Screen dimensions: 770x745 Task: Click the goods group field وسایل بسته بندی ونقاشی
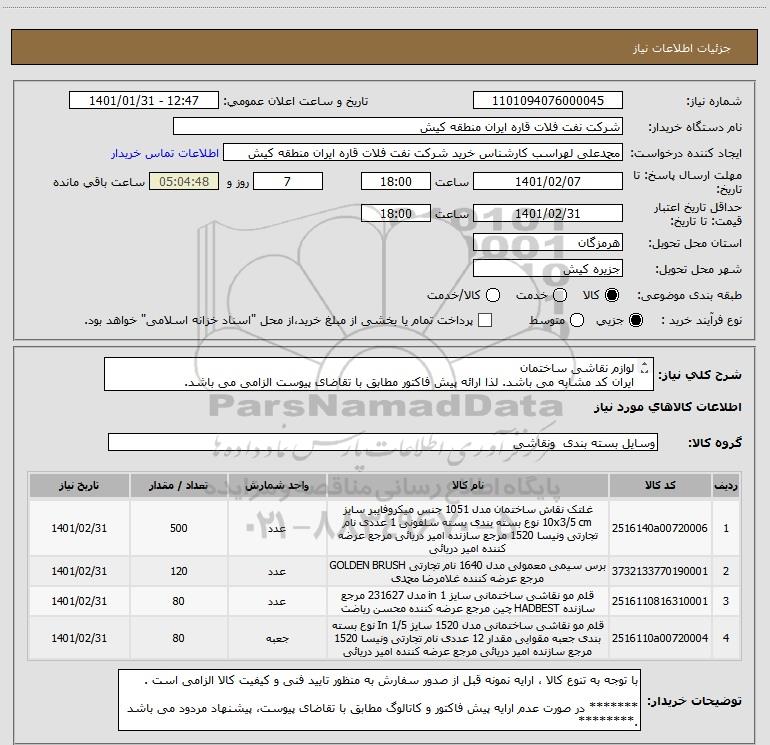(x=383, y=442)
